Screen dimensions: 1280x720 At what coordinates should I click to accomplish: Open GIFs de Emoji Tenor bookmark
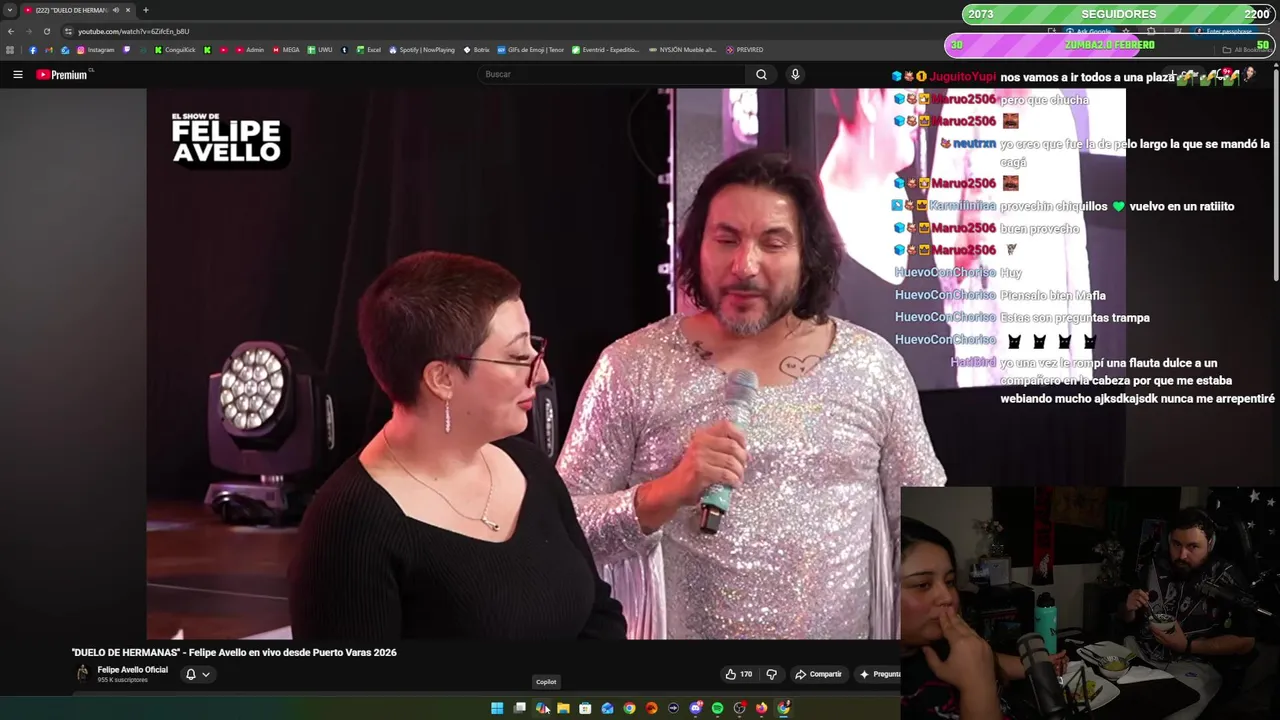click(531, 50)
